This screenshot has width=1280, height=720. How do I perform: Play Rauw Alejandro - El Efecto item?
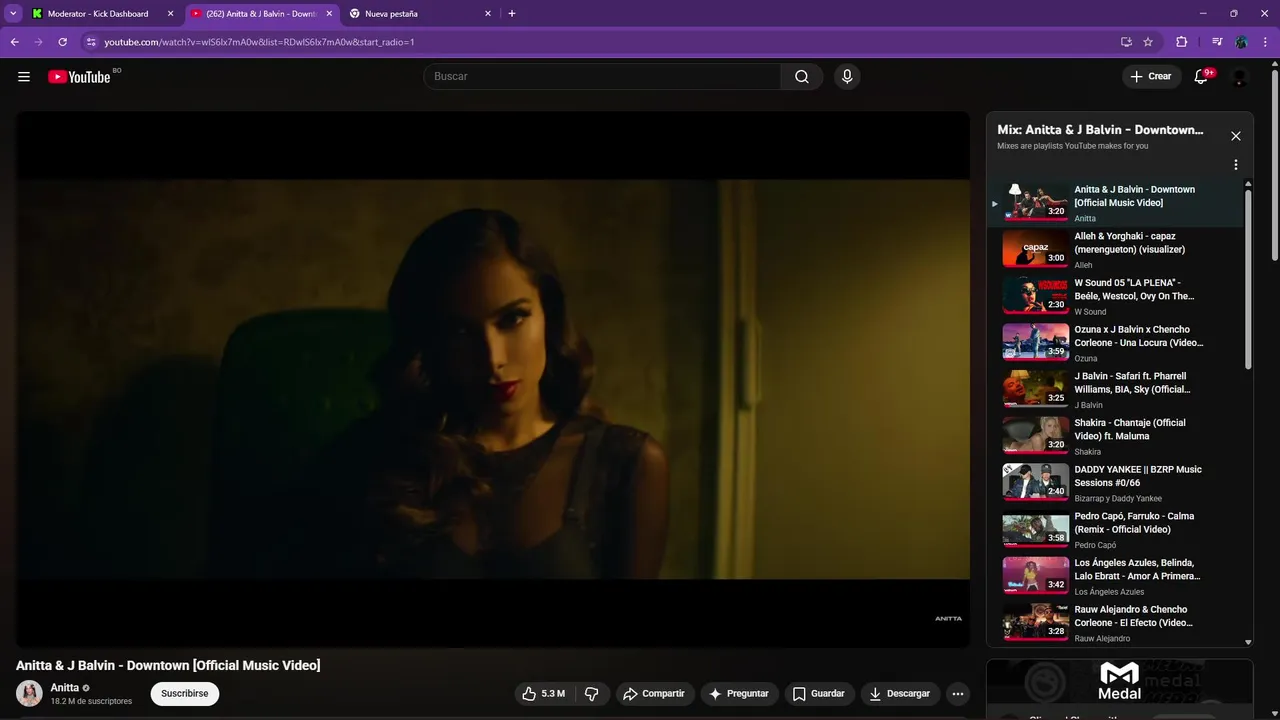[x=1115, y=623]
